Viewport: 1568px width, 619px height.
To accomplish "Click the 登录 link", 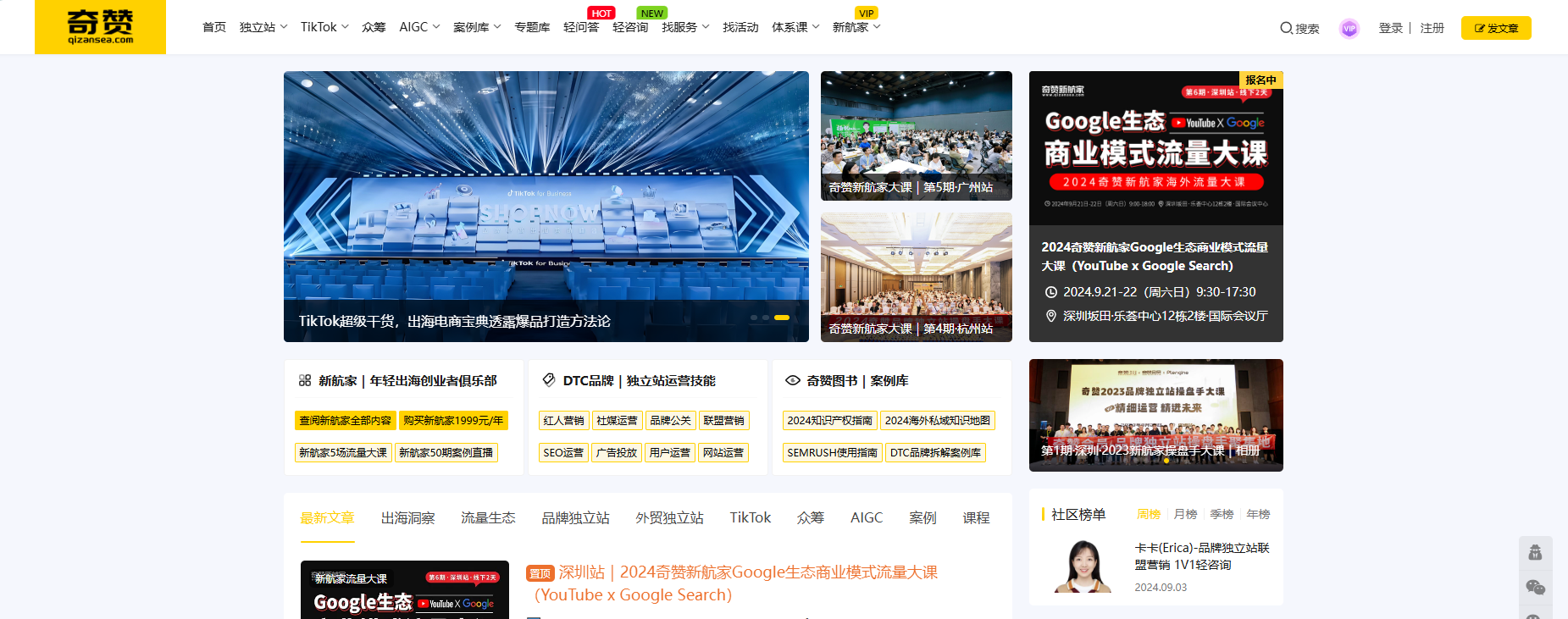I will [x=1390, y=28].
